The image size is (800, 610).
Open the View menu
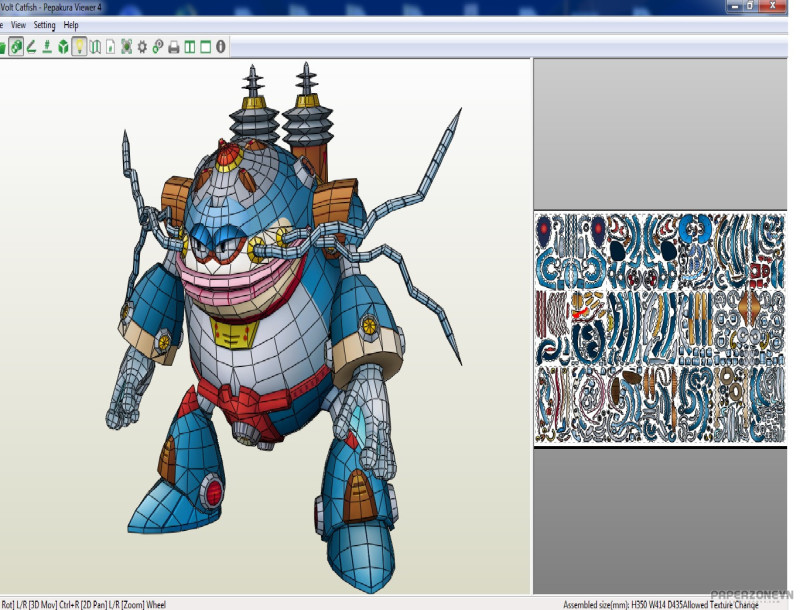(x=18, y=24)
